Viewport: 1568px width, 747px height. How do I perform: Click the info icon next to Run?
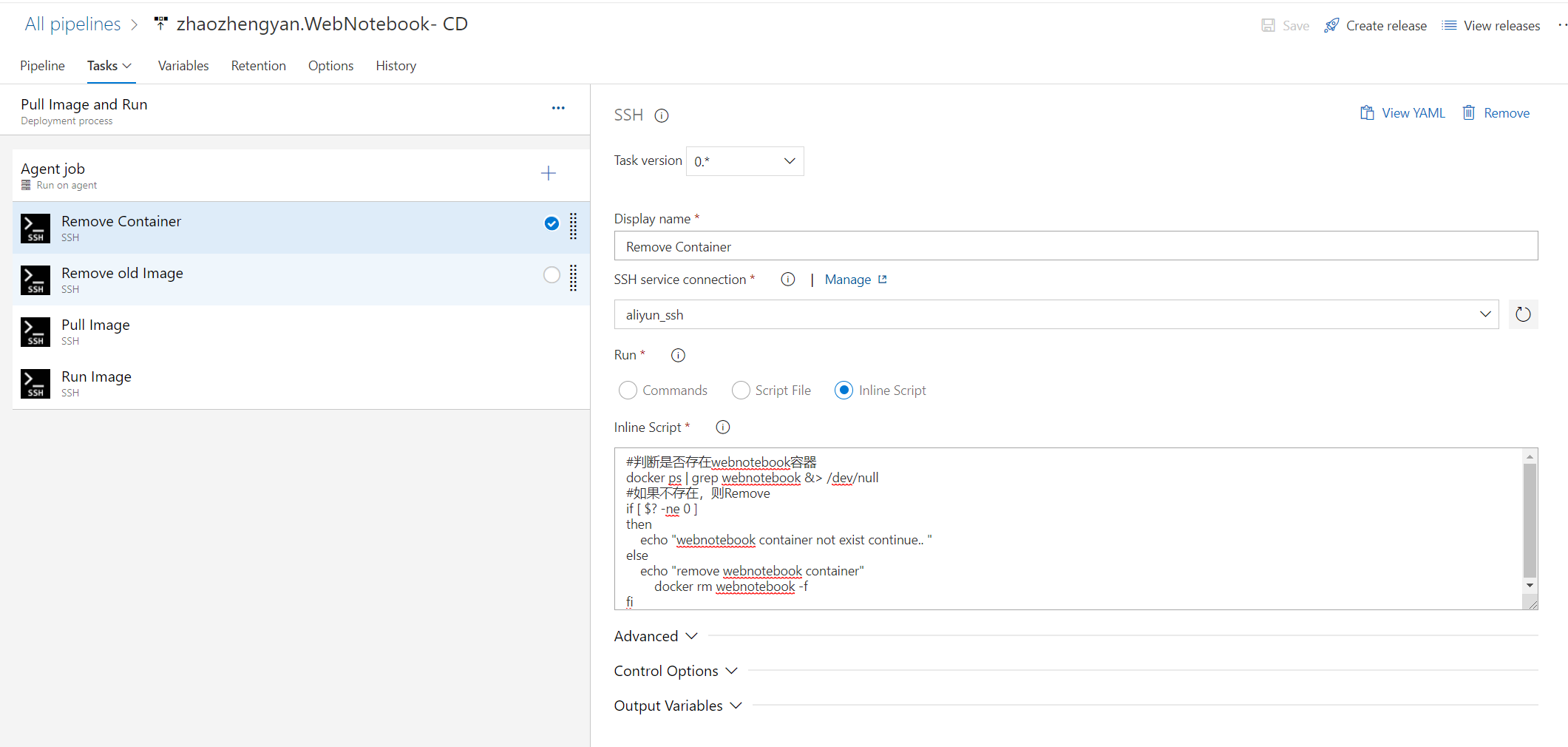point(677,355)
